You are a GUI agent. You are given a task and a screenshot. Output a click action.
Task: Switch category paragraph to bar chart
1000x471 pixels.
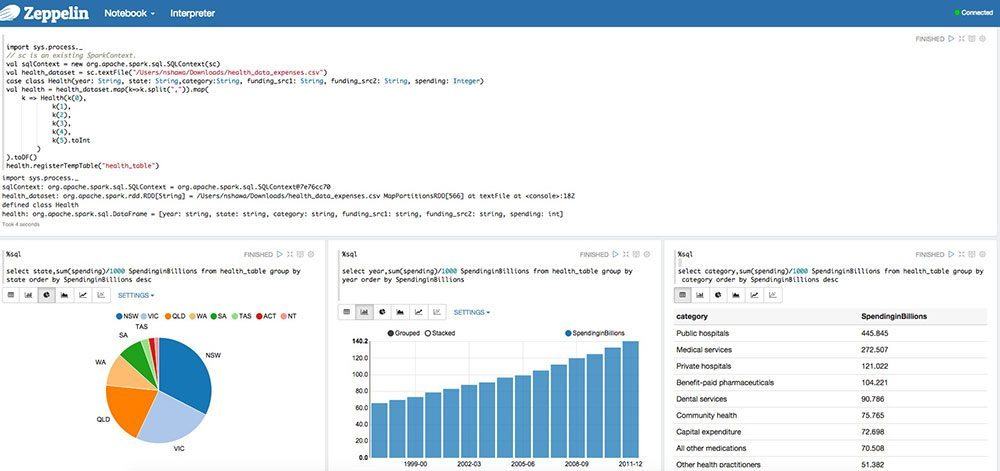(x=700, y=295)
